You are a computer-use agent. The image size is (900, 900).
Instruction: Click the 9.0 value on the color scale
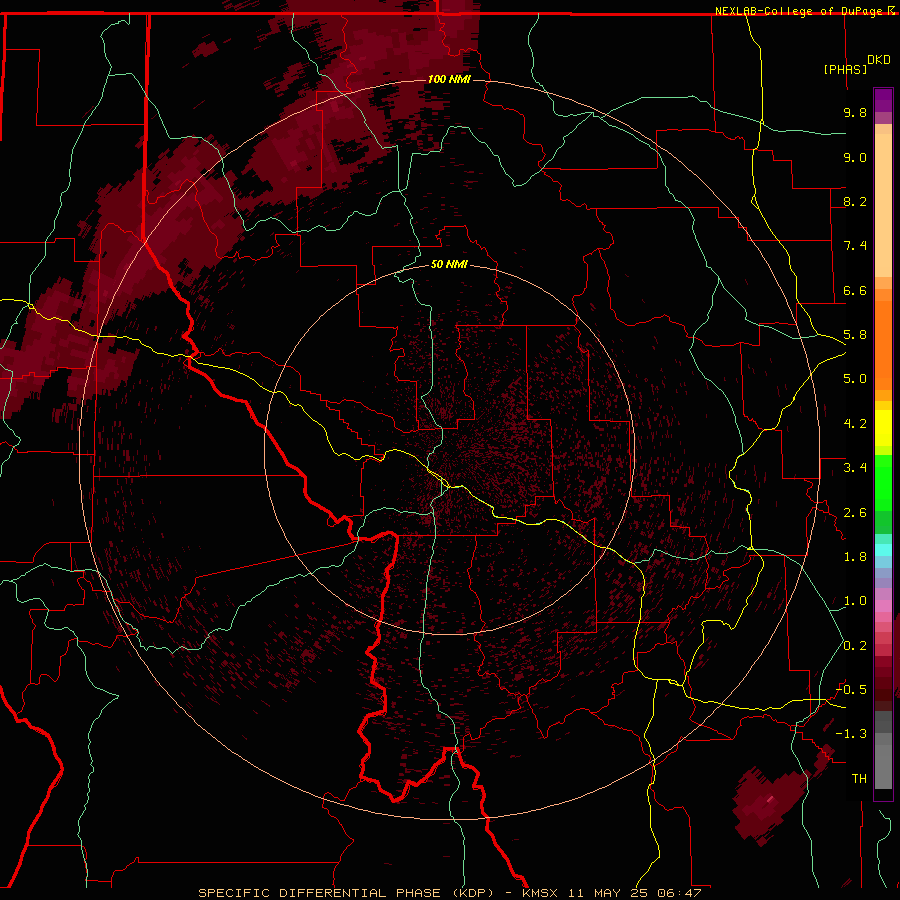coord(855,157)
